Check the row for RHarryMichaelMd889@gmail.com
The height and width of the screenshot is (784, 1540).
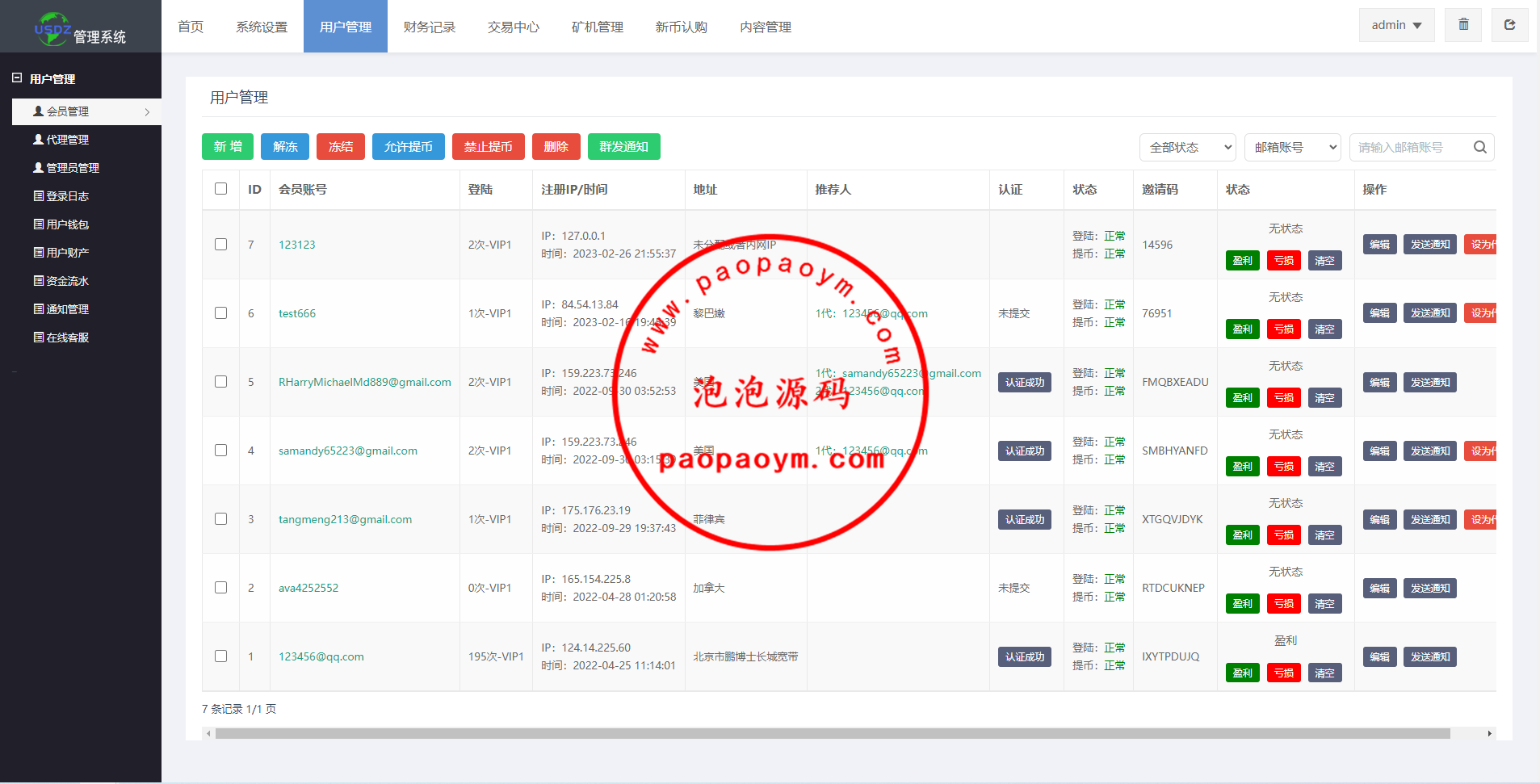tap(220, 381)
